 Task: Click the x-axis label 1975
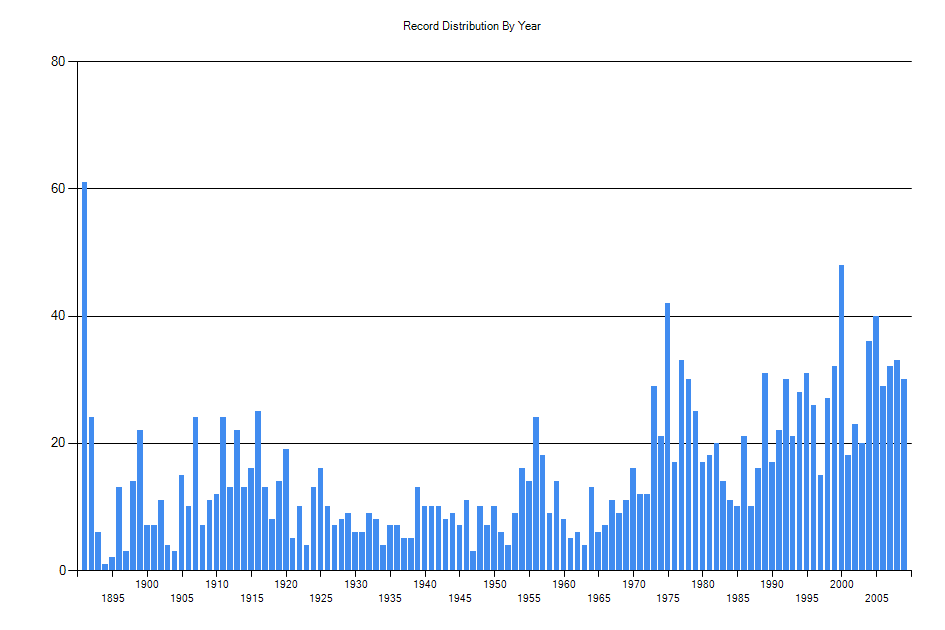[x=668, y=598]
